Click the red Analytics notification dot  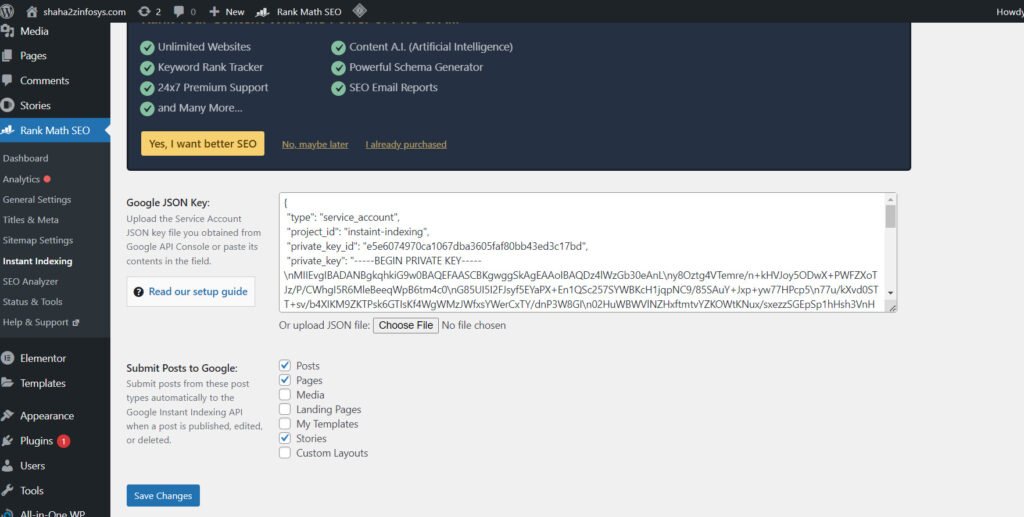[47, 179]
